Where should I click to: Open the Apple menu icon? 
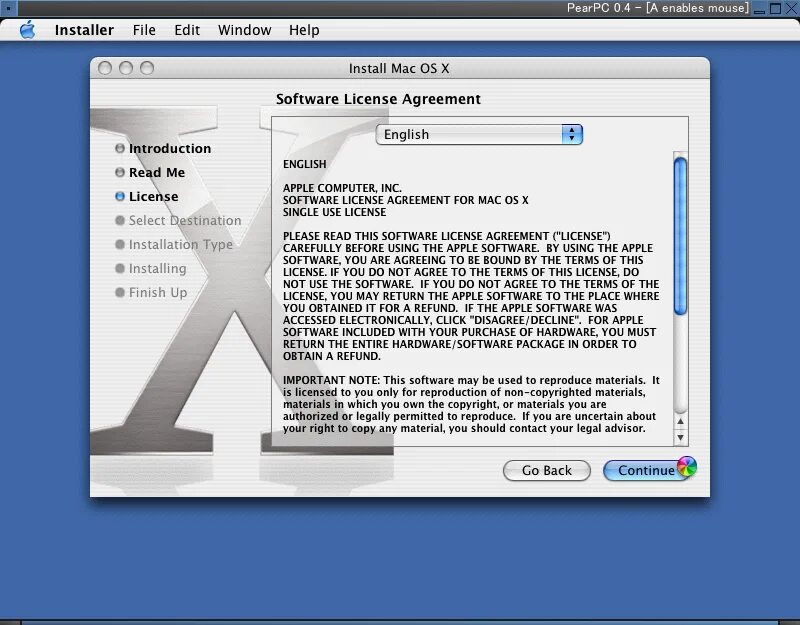click(28, 30)
